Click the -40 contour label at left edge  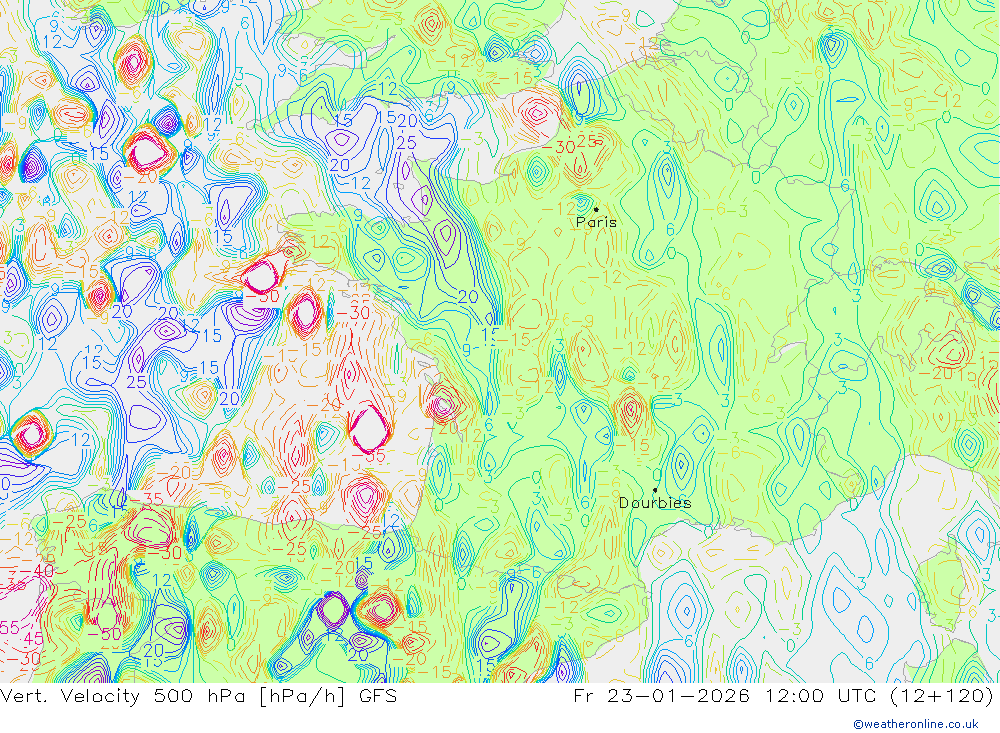38,570
